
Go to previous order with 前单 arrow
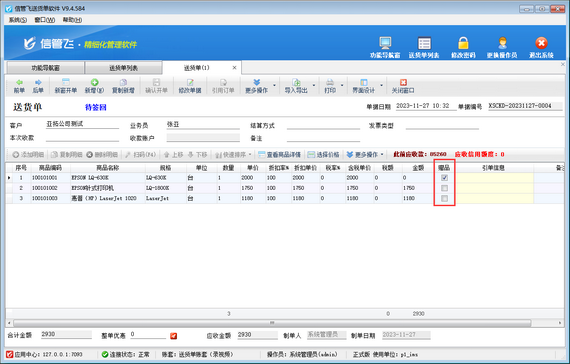click(x=19, y=83)
